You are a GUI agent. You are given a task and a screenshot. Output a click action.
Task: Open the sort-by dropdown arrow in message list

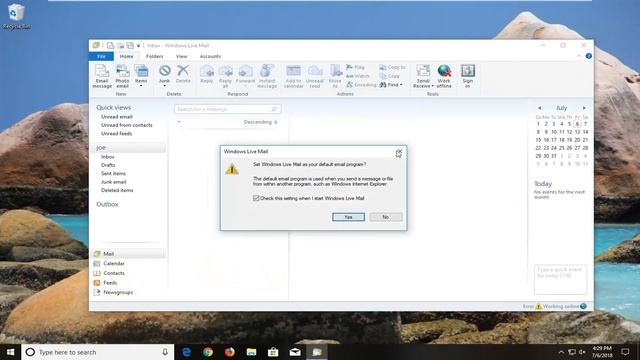coord(179,122)
